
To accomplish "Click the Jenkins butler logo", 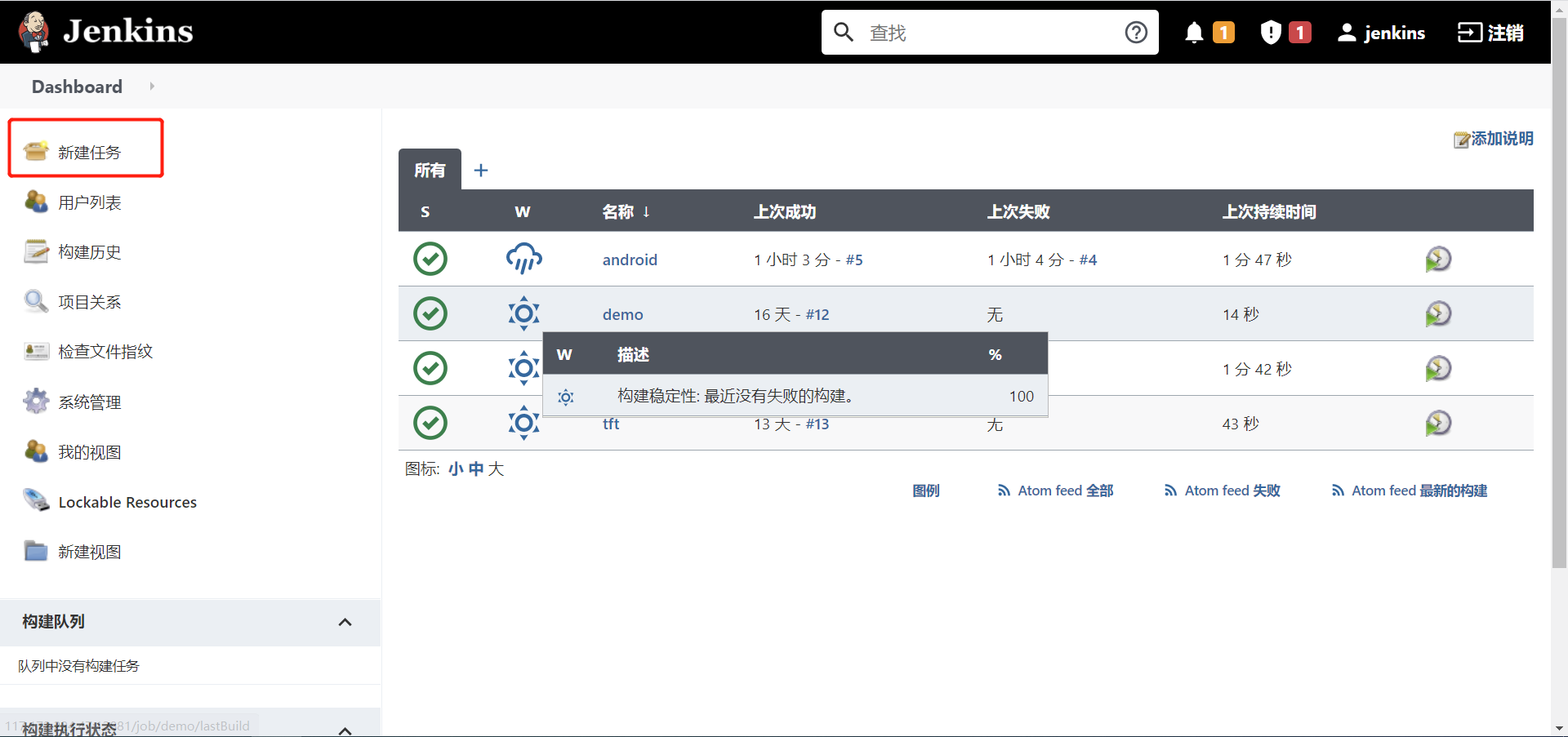I will pos(34,32).
